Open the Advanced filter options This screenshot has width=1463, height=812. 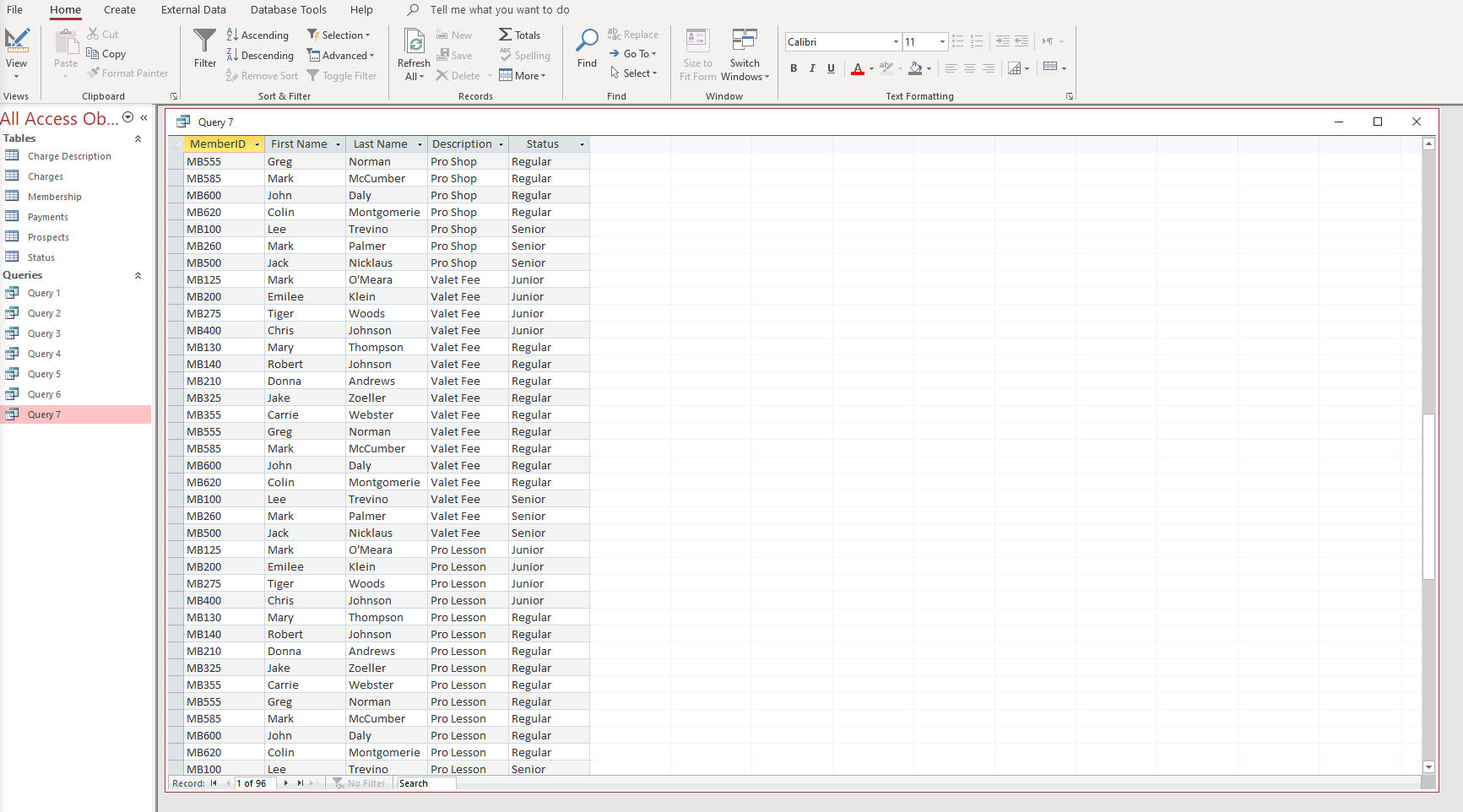(340, 55)
